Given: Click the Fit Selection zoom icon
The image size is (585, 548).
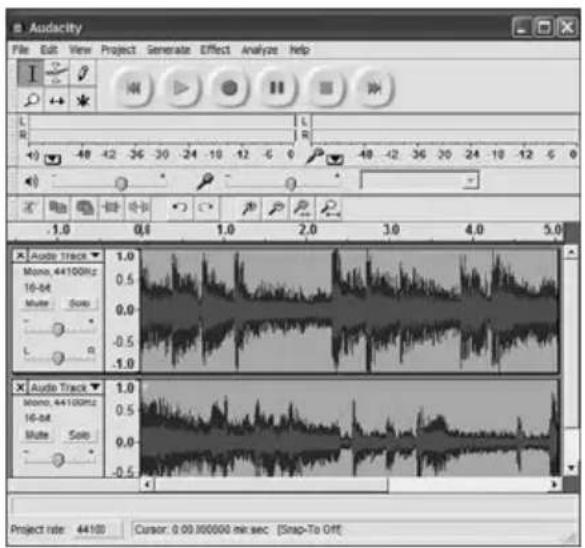Looking at the screenshot, I should click(x=303, y=208).
